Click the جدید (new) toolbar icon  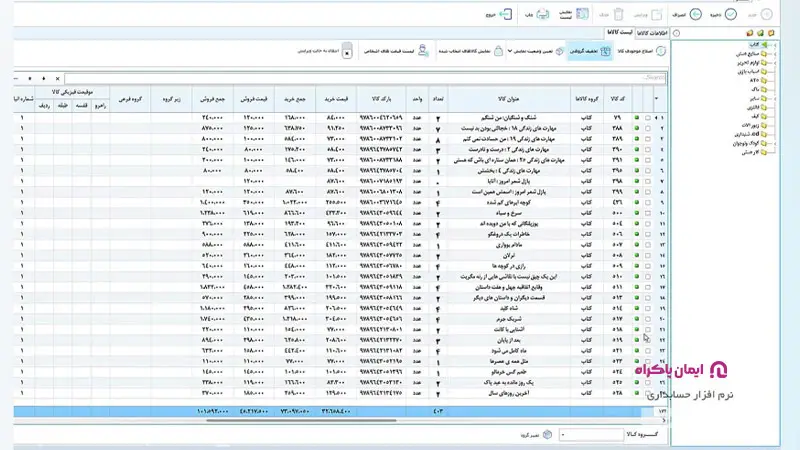point(766,15)
